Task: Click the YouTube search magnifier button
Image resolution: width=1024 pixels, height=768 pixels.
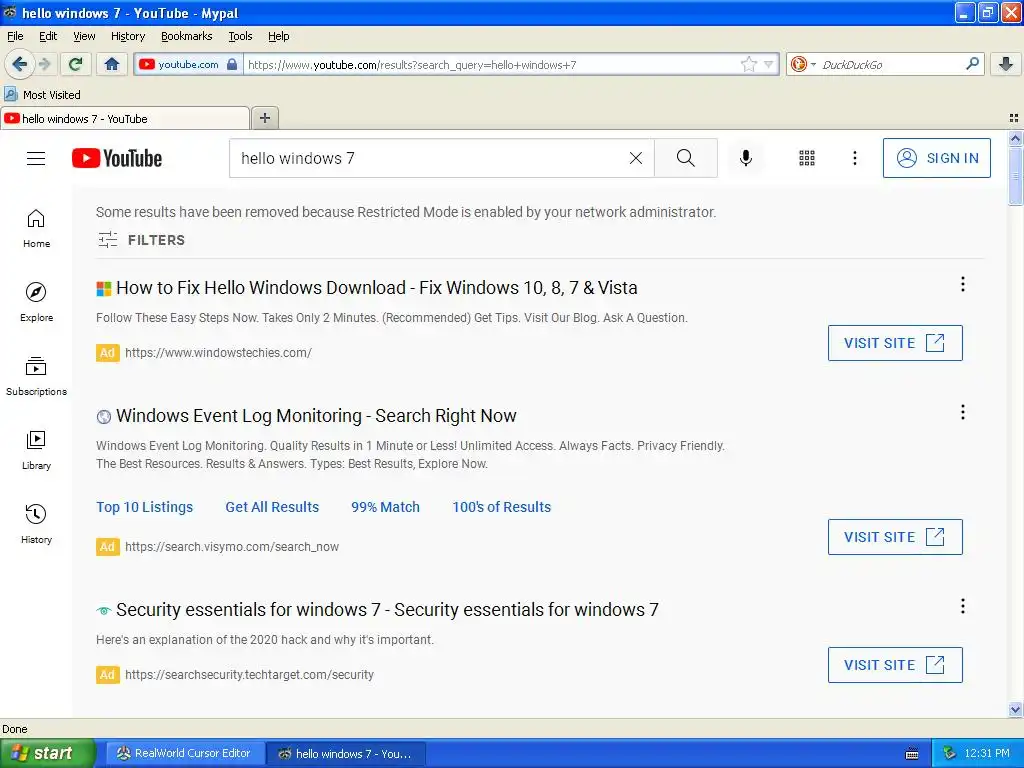Action: click(686, 158)
